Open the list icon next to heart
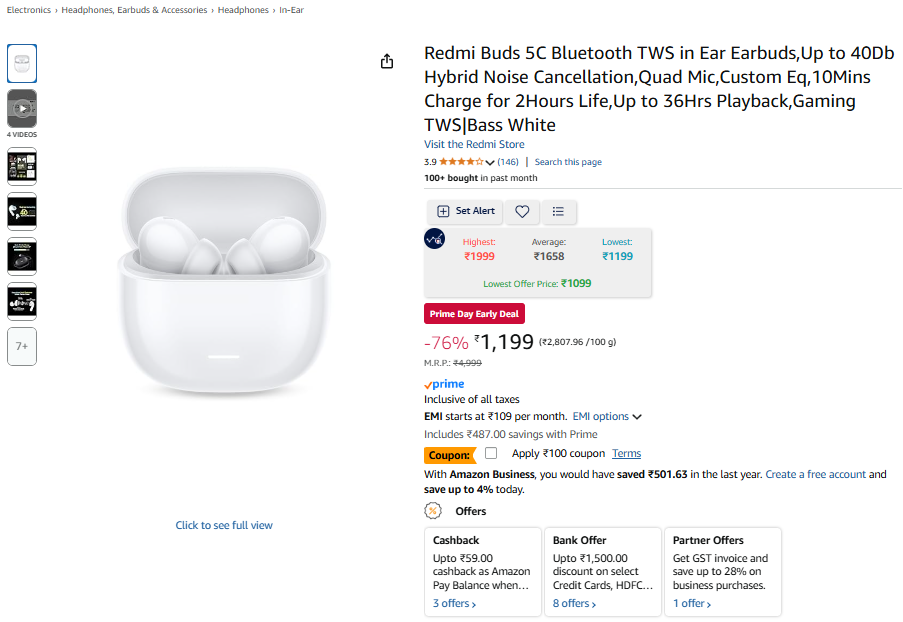Image resolution: width=903 pixels, height=622 pixels. click(x=559, y=211)
